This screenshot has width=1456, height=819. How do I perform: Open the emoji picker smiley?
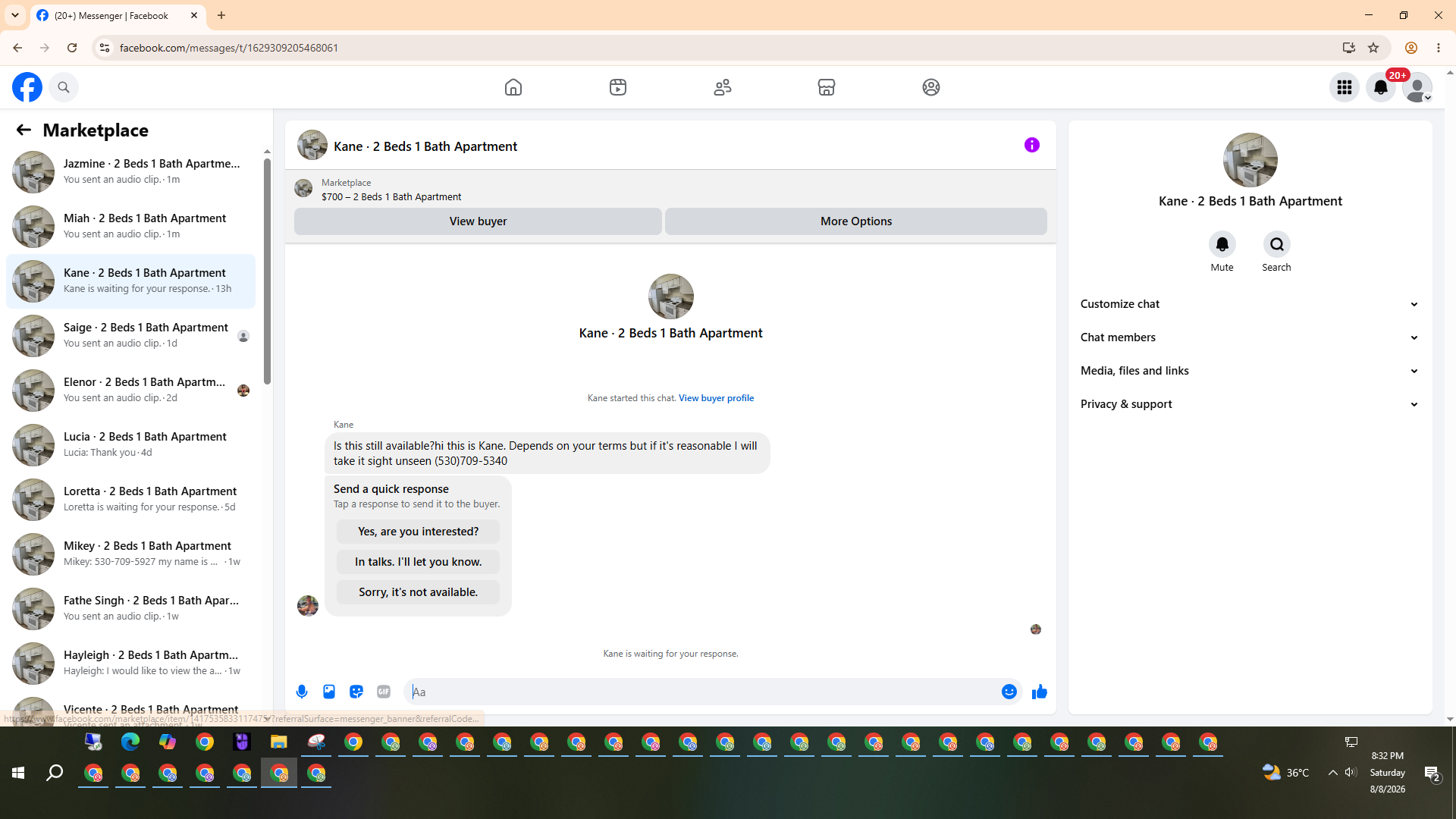pyautogui.click(x=1009, y=692)
